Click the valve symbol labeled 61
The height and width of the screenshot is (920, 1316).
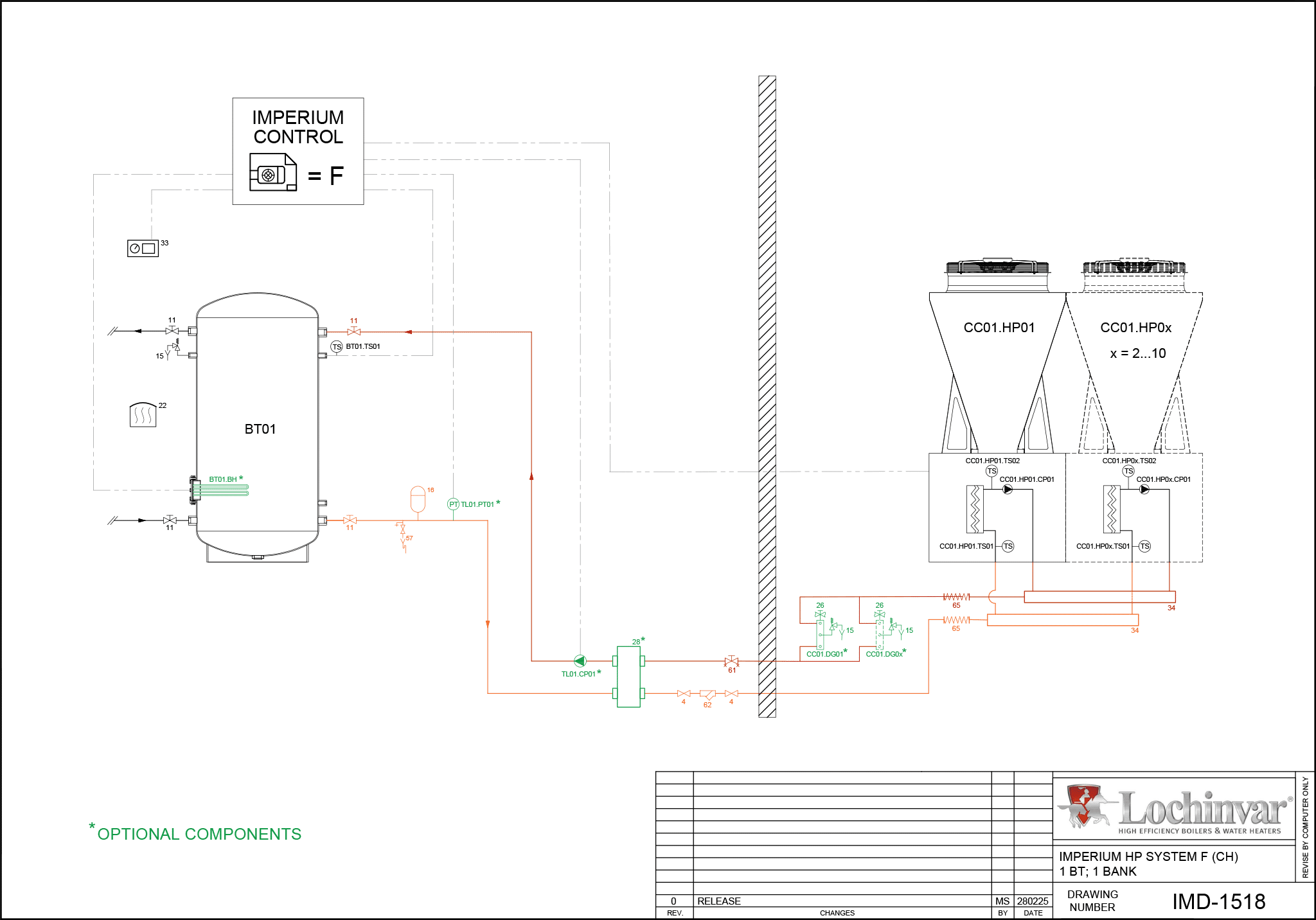(x=731, y=661)
